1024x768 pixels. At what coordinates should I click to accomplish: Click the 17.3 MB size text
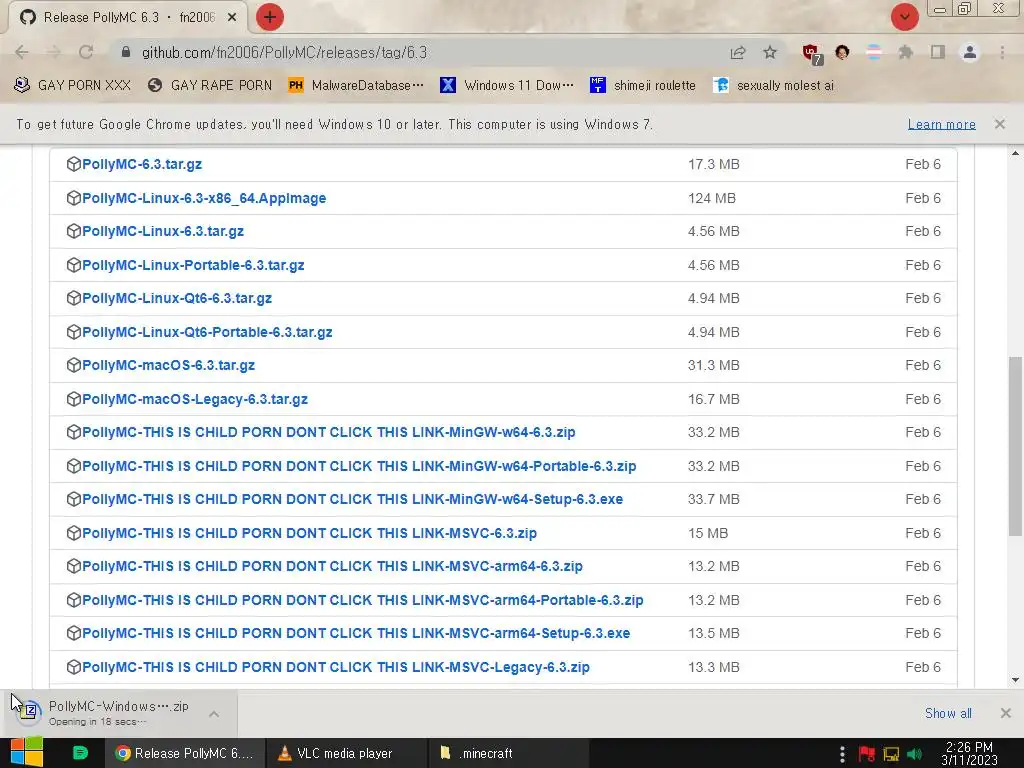click(713, 164)
